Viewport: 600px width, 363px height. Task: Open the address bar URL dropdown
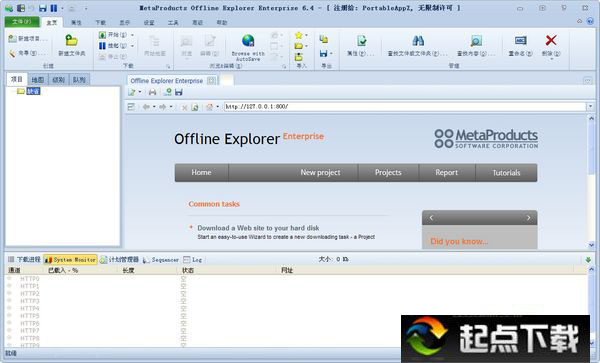[x=590, y=106]
